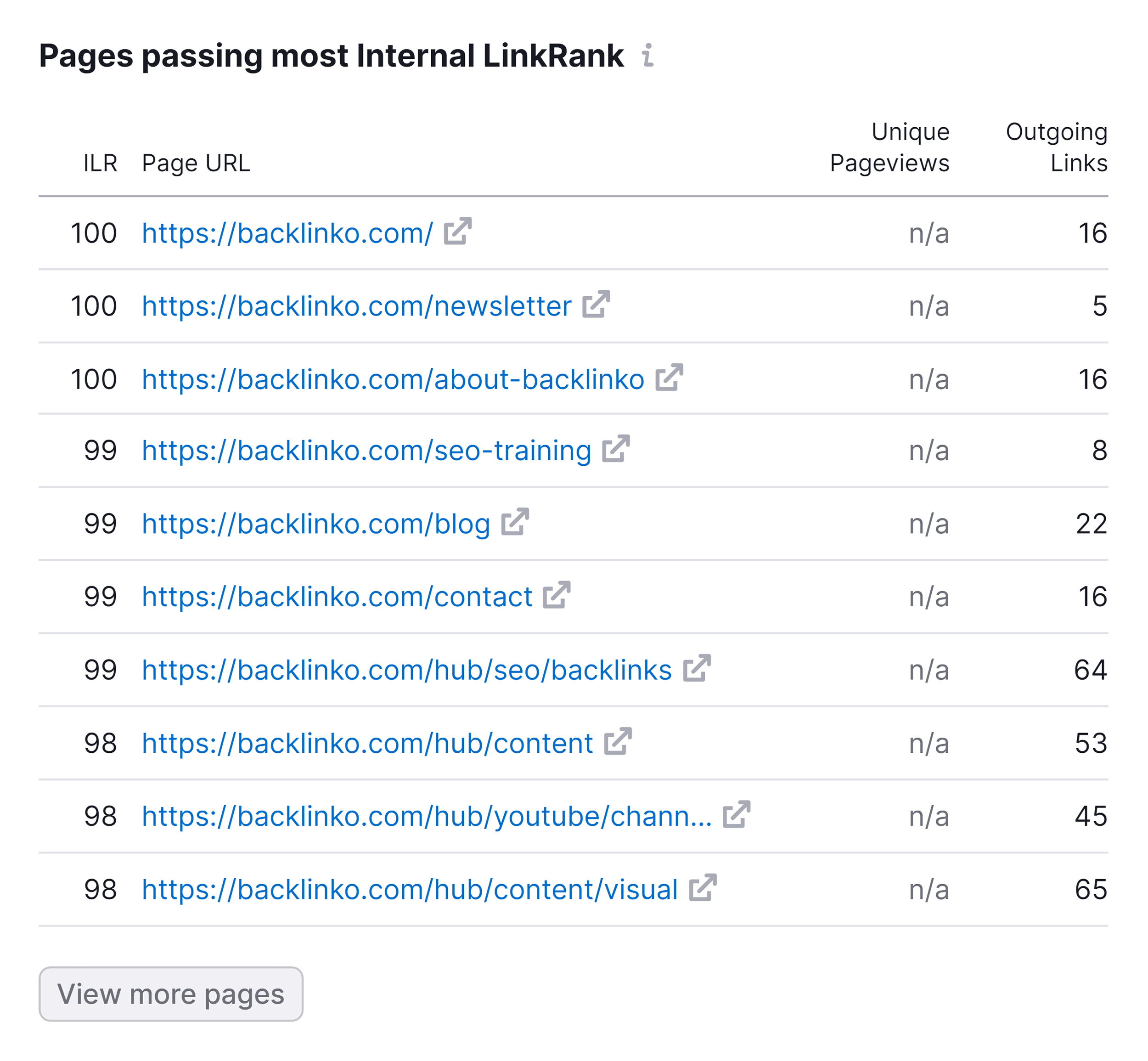This screenshot has width=1148, height=1061.
Task: Select outgoing links value 5 in newsletter row
Action: click(1100, 306)
